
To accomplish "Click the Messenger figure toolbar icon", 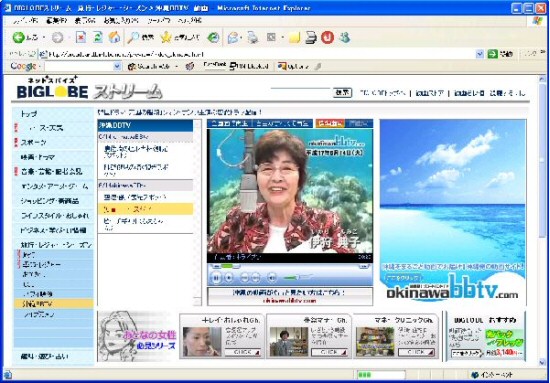I will pos(345,38).
